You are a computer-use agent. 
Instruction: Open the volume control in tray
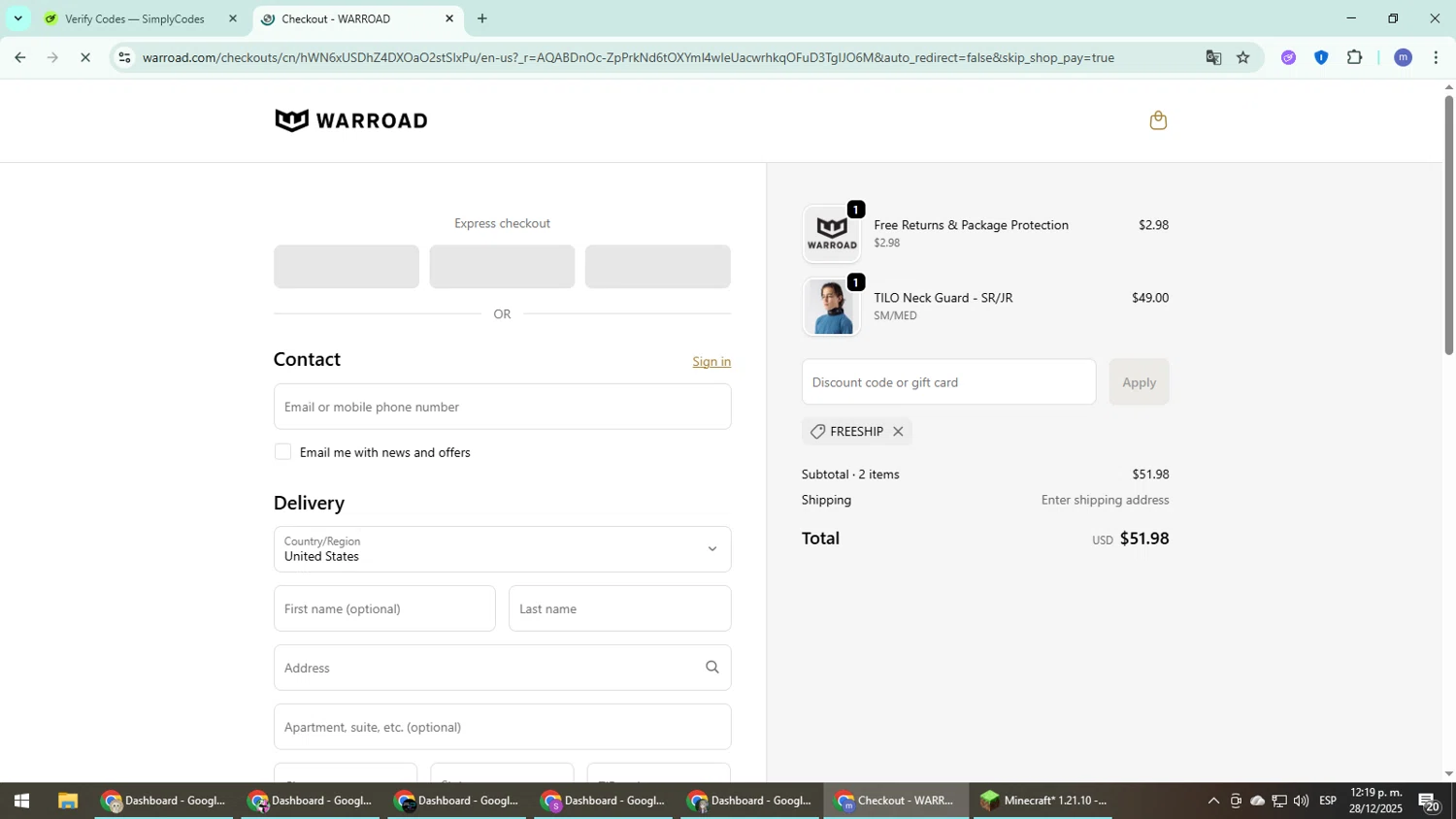[x=1301, y=801]
